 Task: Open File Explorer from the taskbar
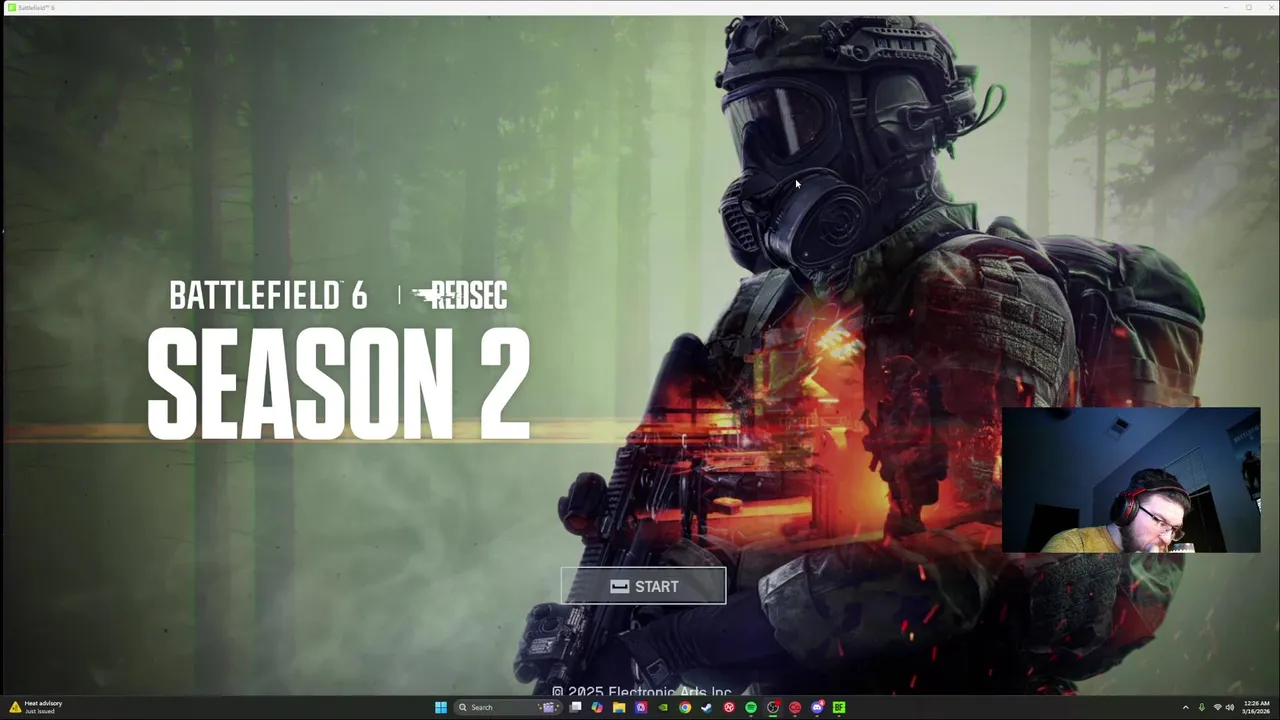tap(619, 708)
